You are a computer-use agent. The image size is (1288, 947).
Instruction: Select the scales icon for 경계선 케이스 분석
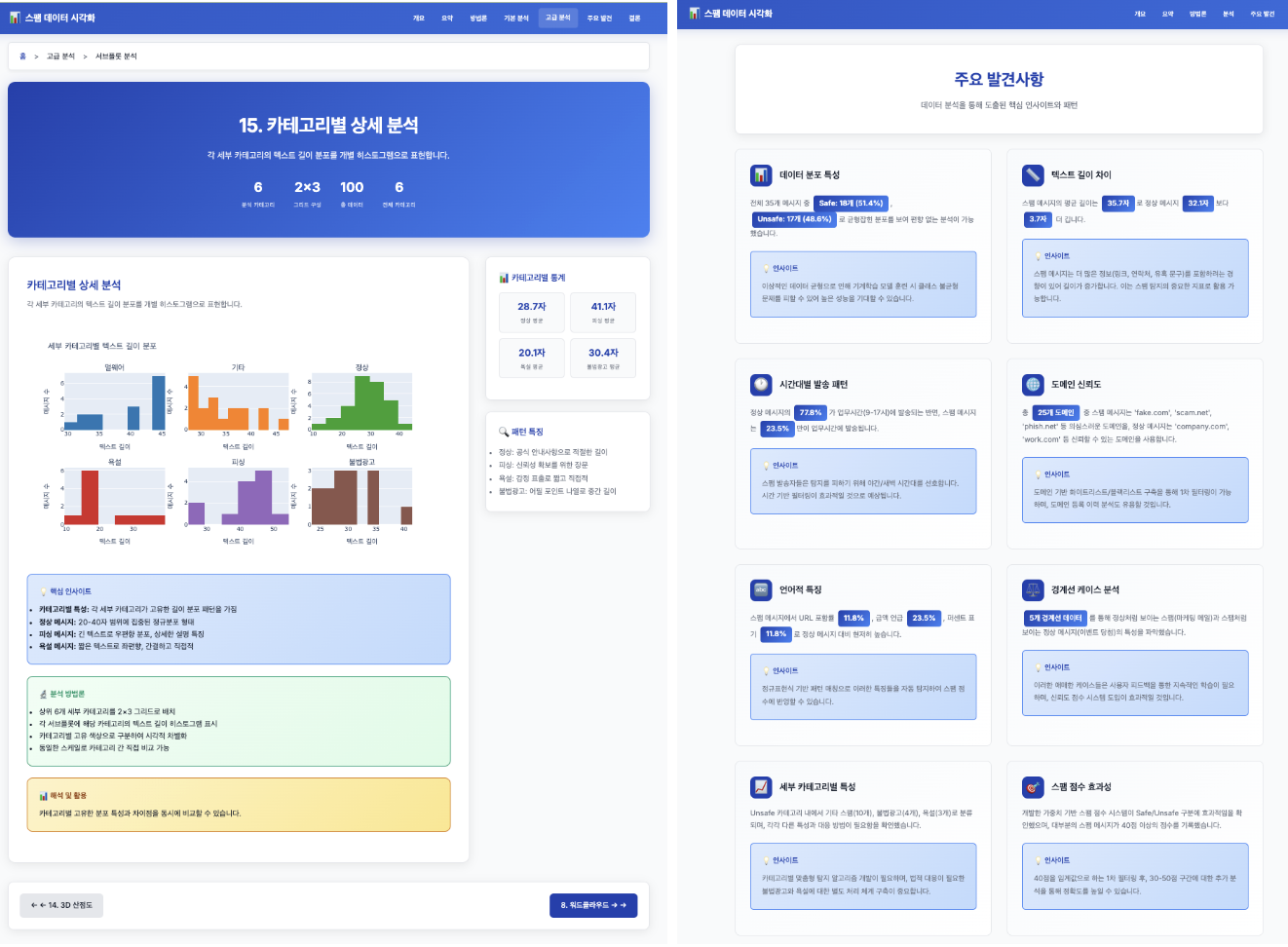click(x=1033, y=590)
